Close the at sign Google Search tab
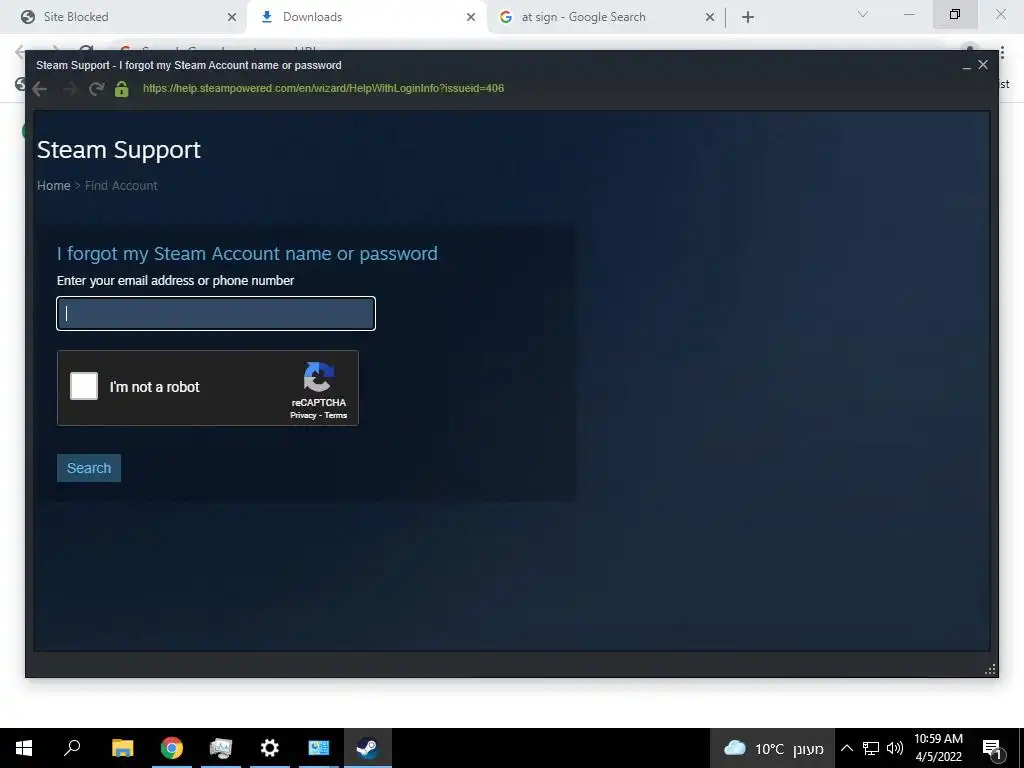Screen dimensions: 1024x768 click(x=710, y=17)
